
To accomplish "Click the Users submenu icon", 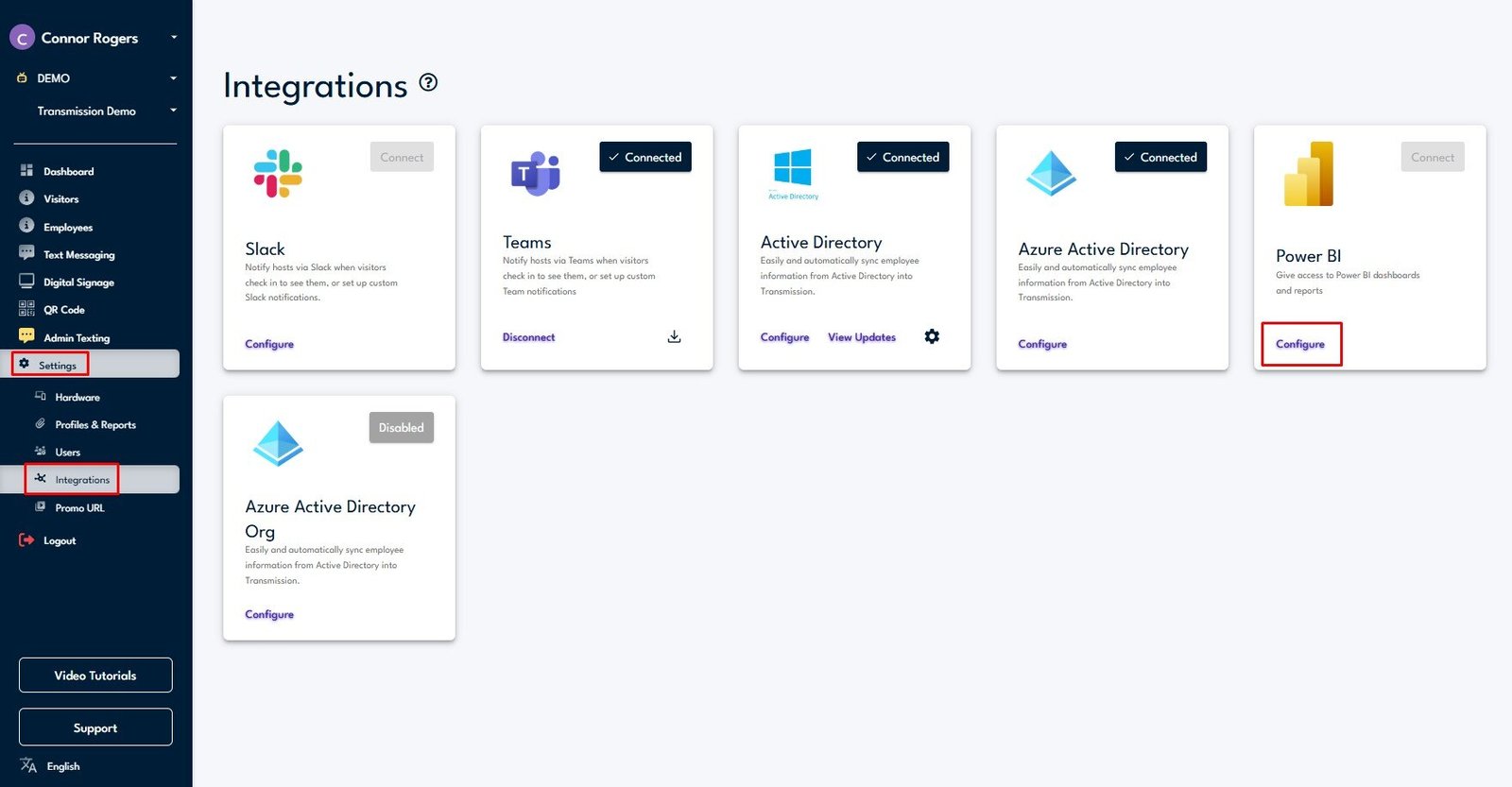I will 41,451.
